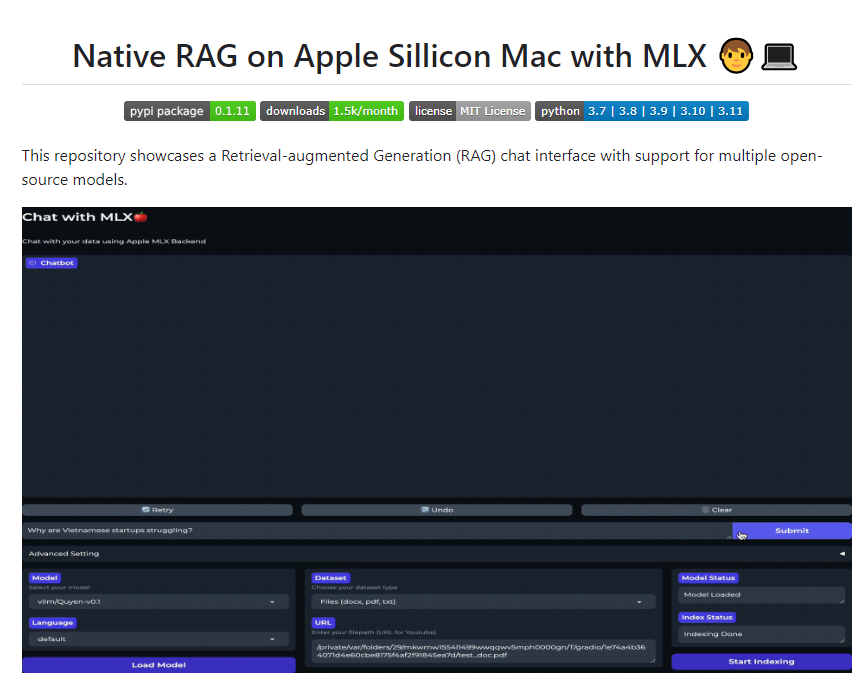Click the Model Status field showing Model Loaded
The height and width of the screenshot is (680, 864).
[x=761, y=595]
